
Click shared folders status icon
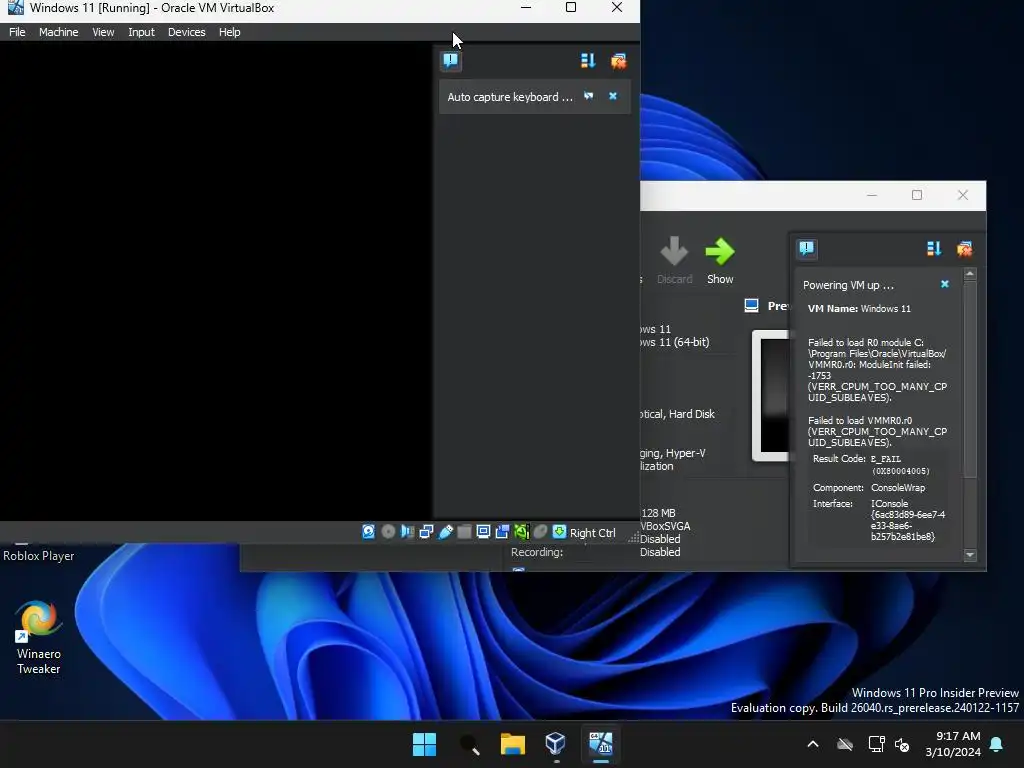tap(464, 532)
